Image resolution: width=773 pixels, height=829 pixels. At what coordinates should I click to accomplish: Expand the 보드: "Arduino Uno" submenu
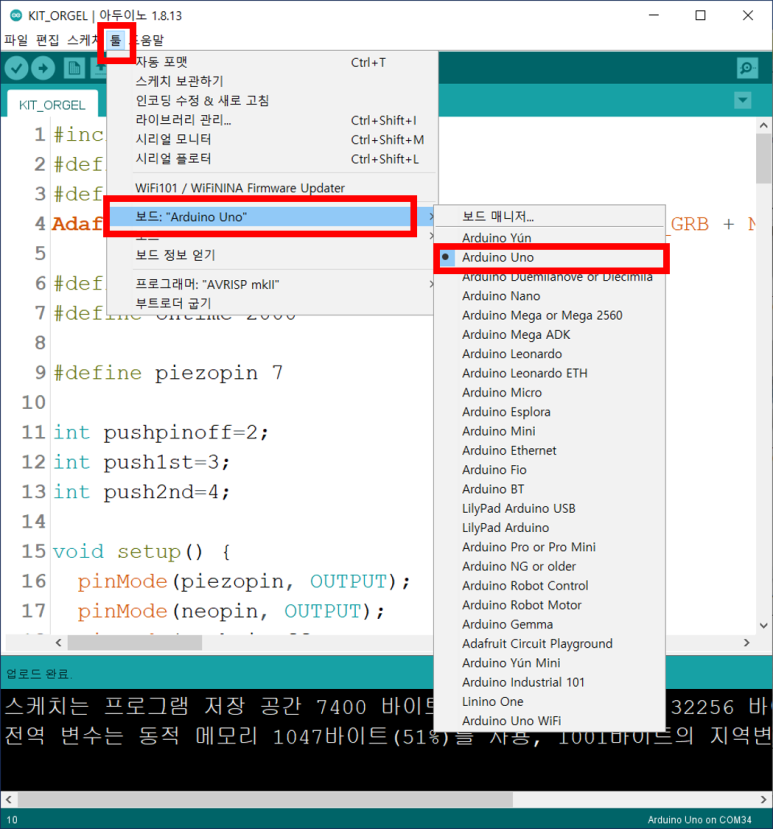tap(272, 217)
